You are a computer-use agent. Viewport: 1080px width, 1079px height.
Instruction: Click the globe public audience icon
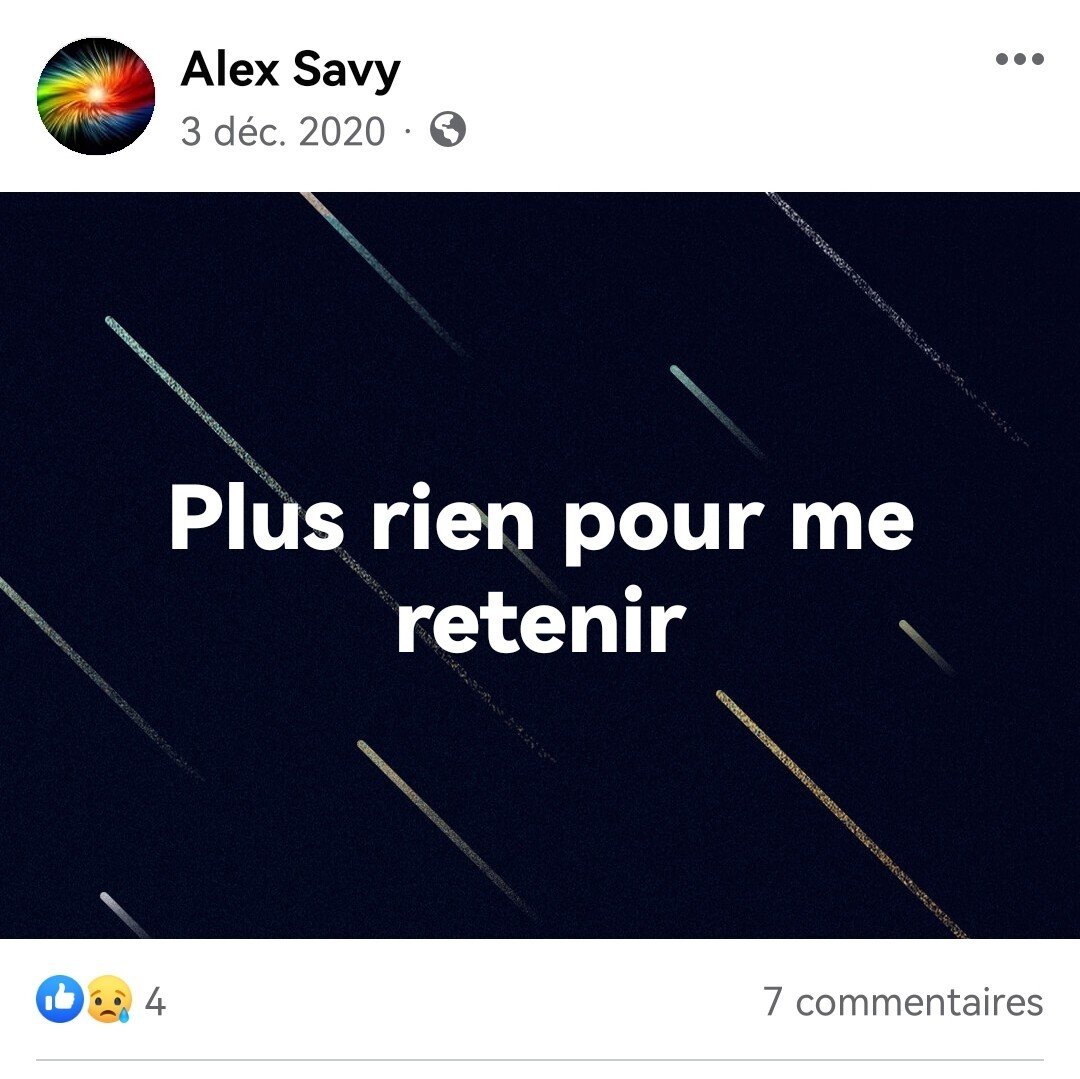448,129
